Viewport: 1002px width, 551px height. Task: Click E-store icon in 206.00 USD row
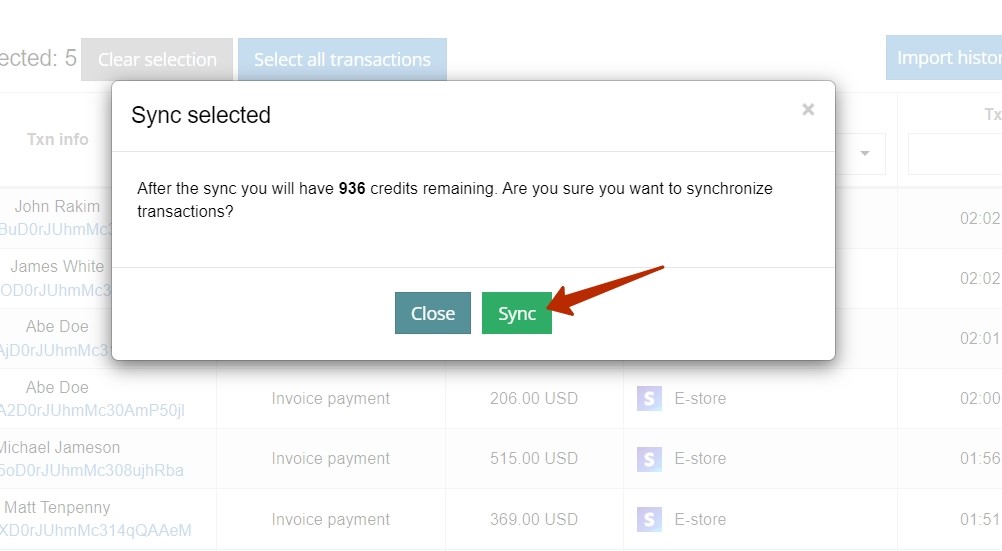[649, 398]
